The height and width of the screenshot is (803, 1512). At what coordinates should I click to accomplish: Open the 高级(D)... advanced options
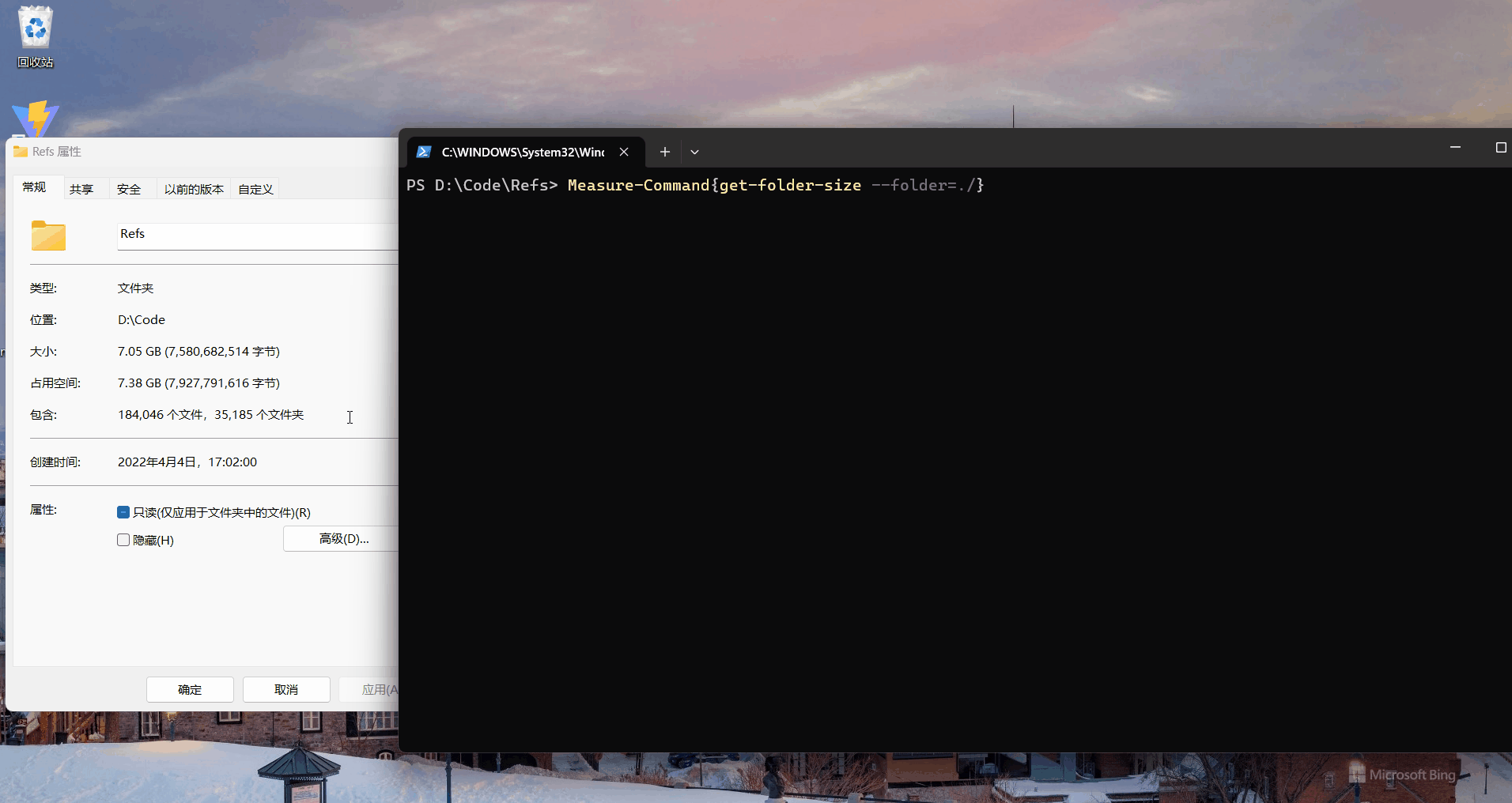(343, 538)
